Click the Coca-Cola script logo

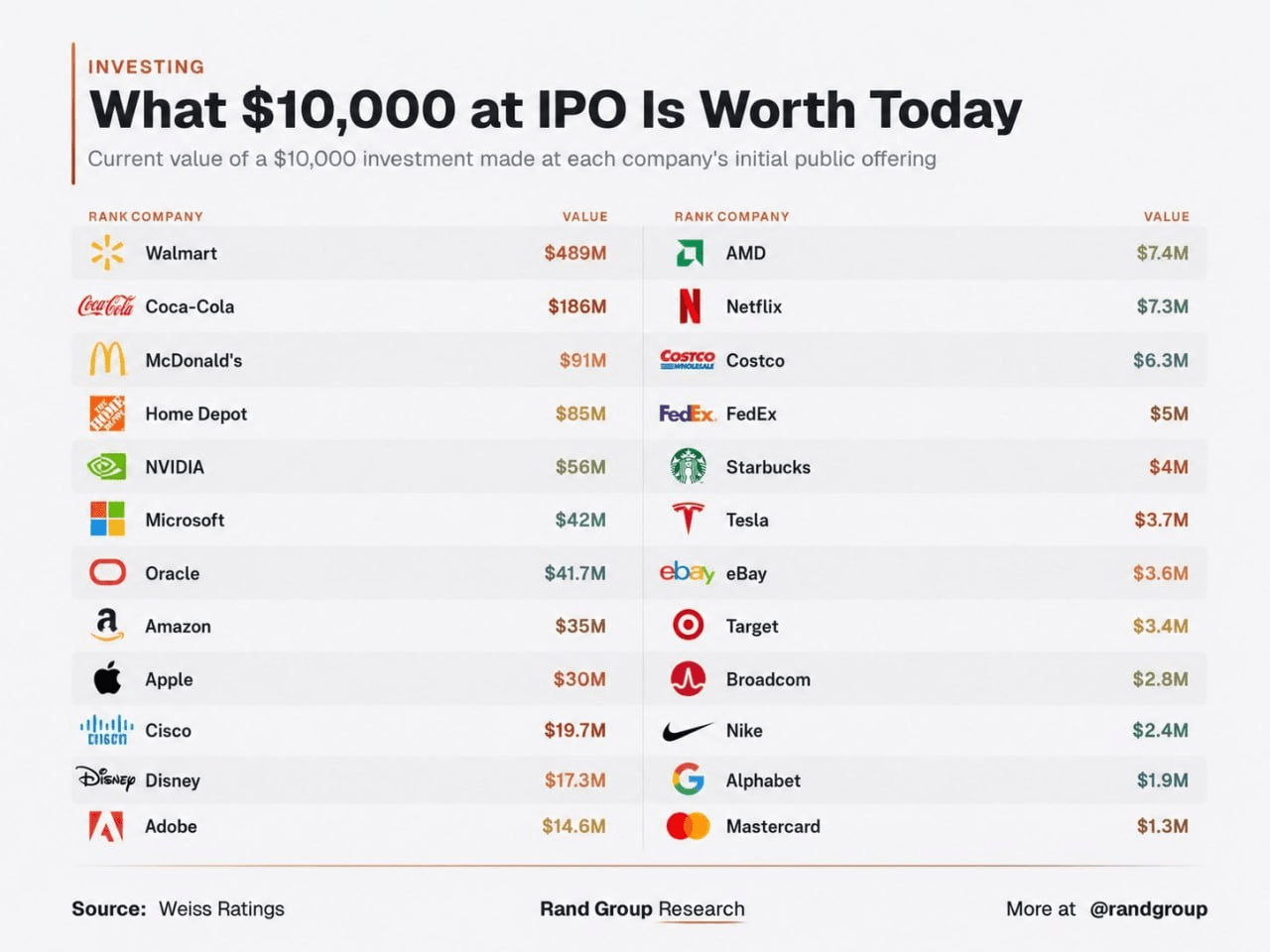[x=105, y=306]
